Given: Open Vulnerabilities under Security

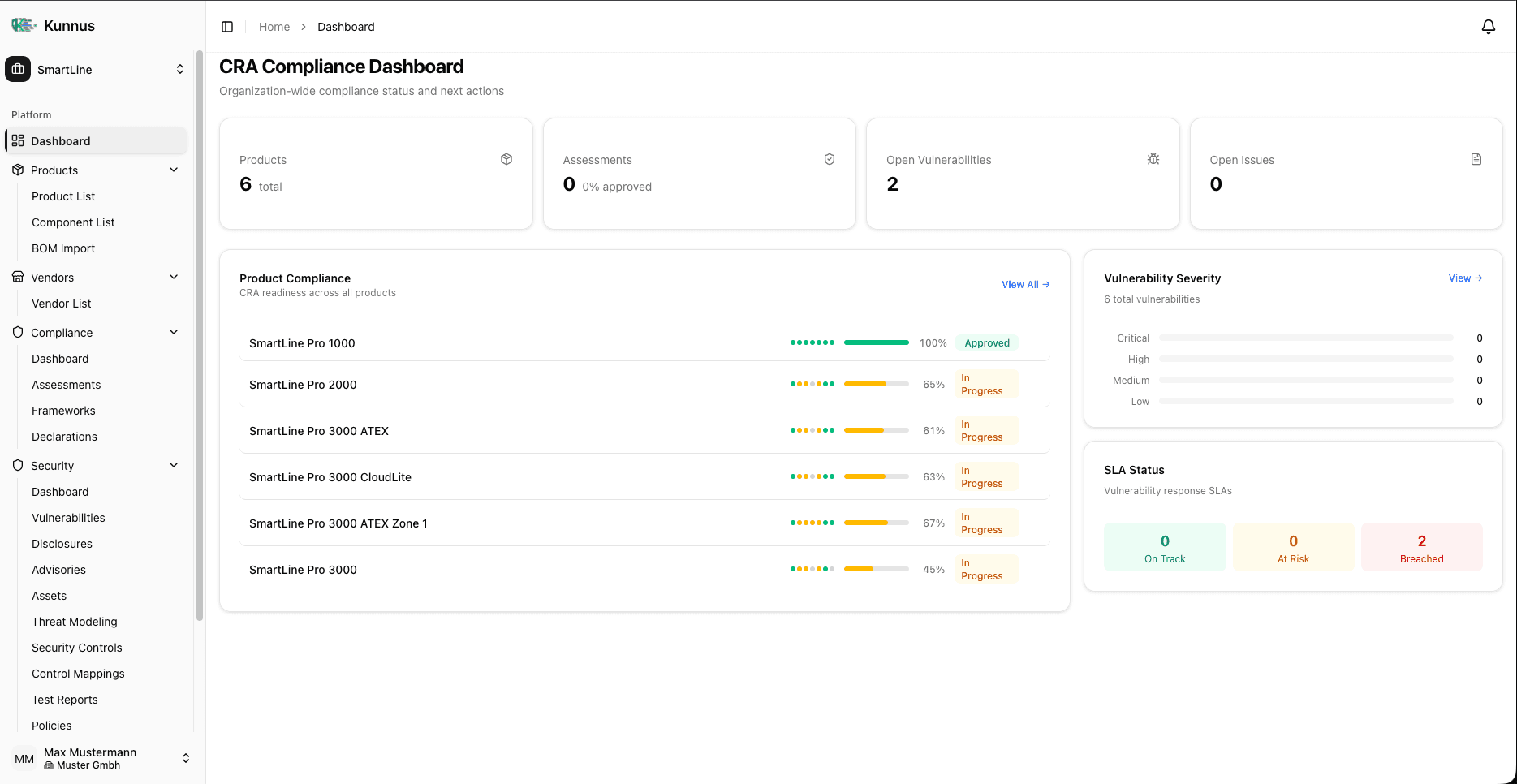Looking at the screenshot, I should 68,518.
